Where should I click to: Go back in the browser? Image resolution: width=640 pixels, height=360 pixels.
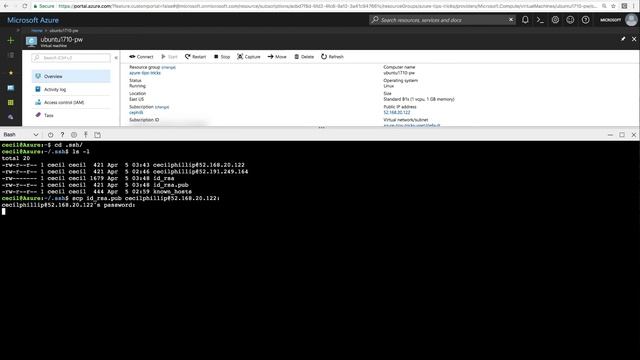tap(6, 6)
